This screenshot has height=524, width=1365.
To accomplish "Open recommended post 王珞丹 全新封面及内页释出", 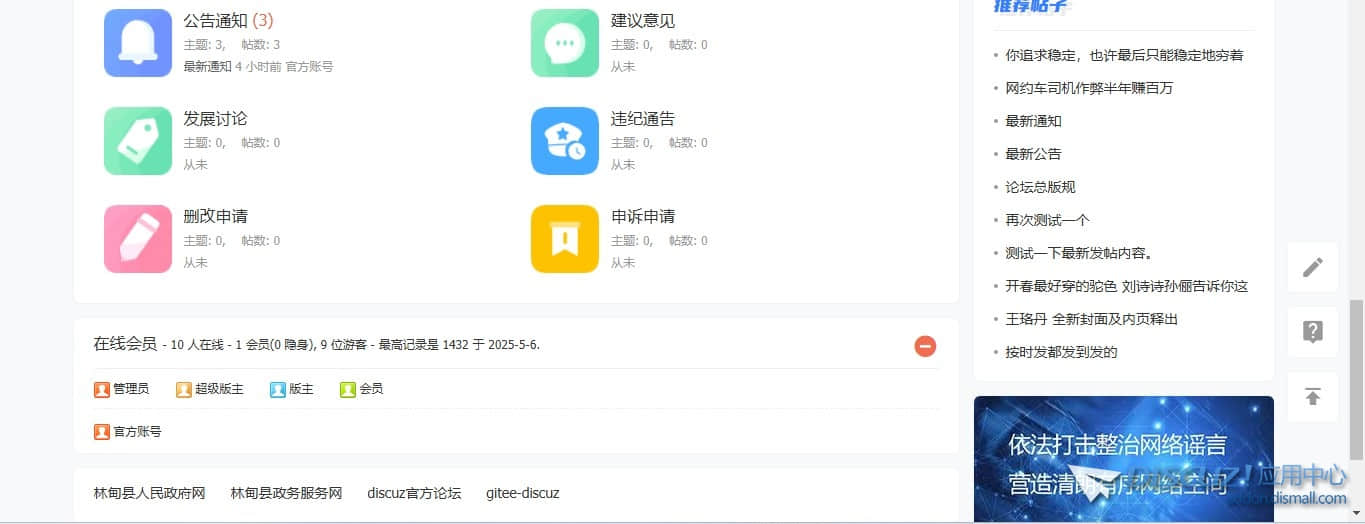I will pyautogui.click(x=1091, y=319).
